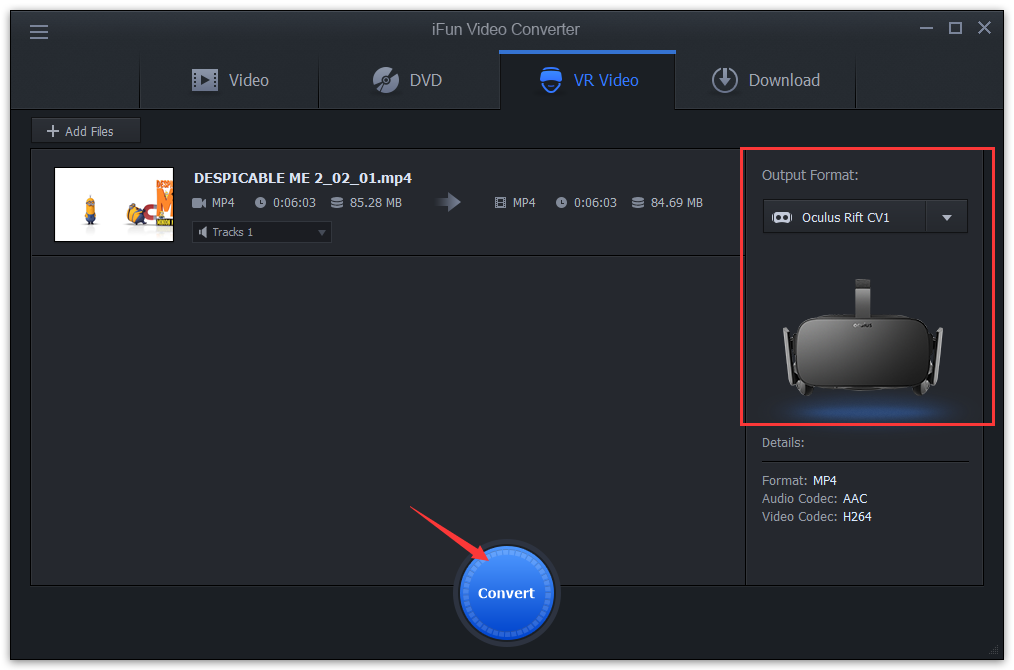Minimize the iFun Video Converter window
The height and width of the screenshot is (670, 1014).
click(926, 28)
